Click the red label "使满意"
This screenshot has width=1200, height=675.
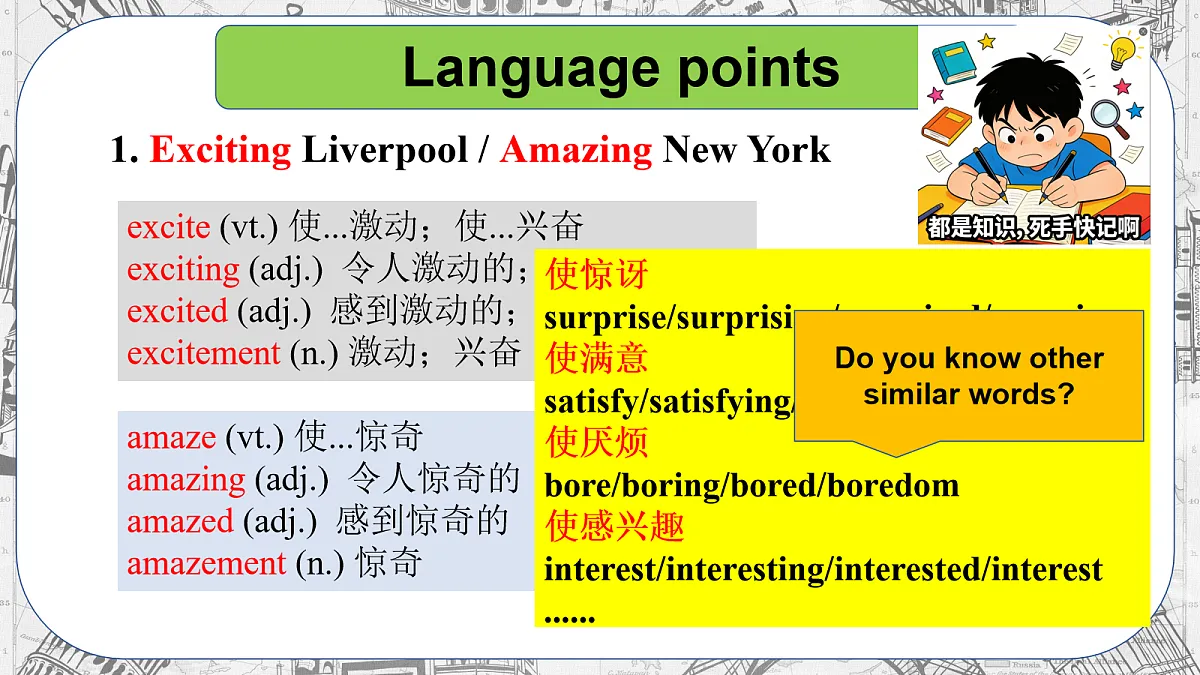pos(597,358)
